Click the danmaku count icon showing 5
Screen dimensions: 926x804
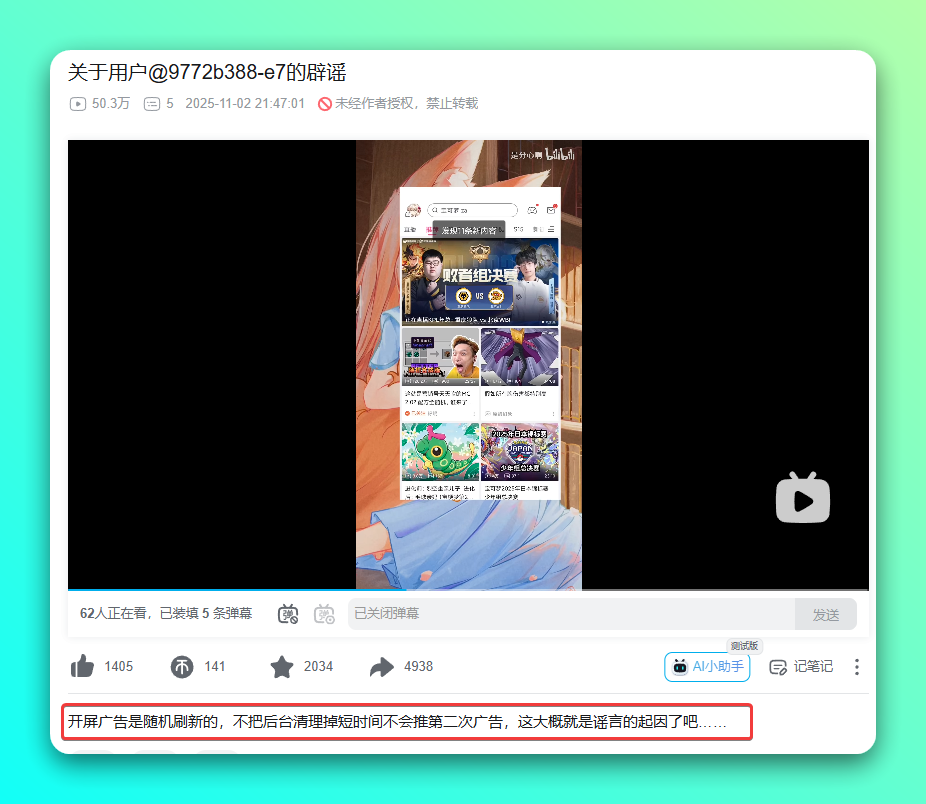pyautogui.click(x=152, y=104)
